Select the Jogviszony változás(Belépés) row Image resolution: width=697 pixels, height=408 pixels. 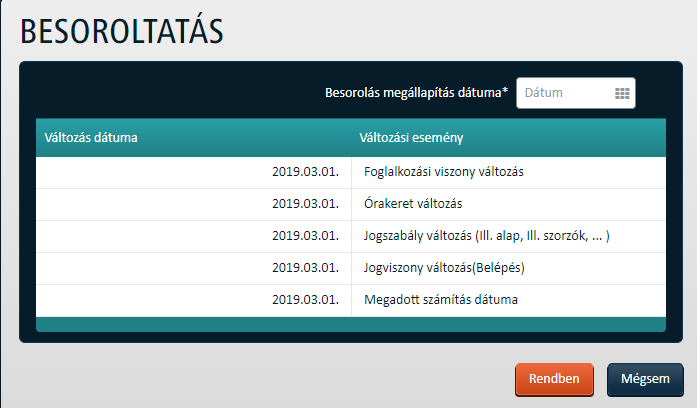pyautogui.click(x=351, y=268)
